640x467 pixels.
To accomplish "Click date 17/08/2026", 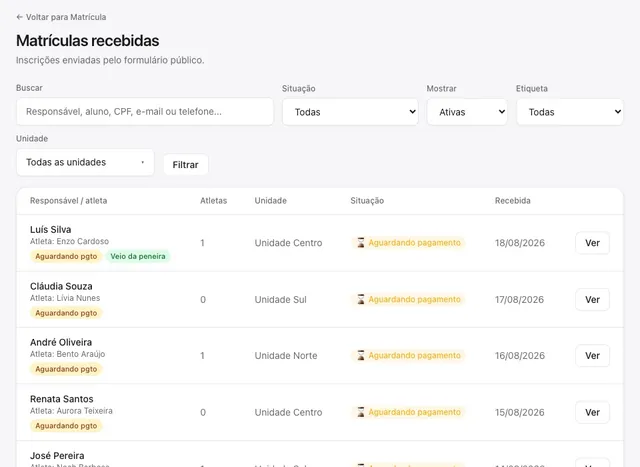I will (520, 300).
